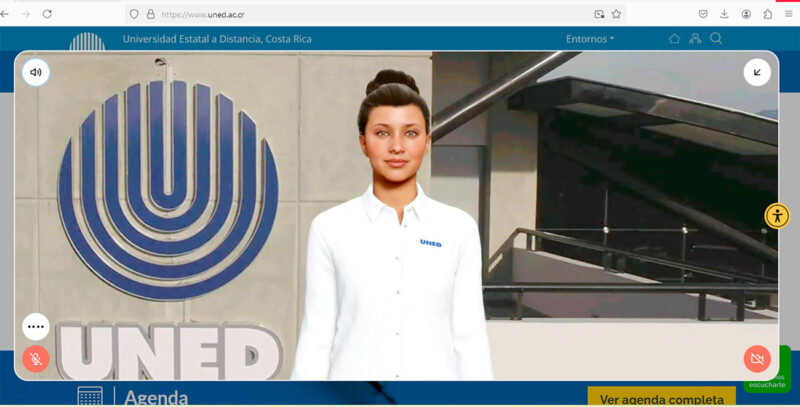The width and height of the screenshot is (800, 407).
Task: Minimize the avatar video panel with arrow icon
Action: pos(757,72)
